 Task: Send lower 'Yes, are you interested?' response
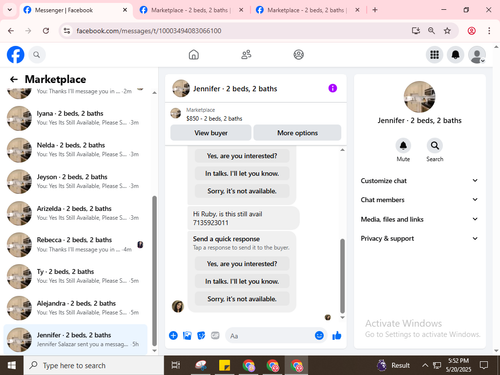(242, 264)
